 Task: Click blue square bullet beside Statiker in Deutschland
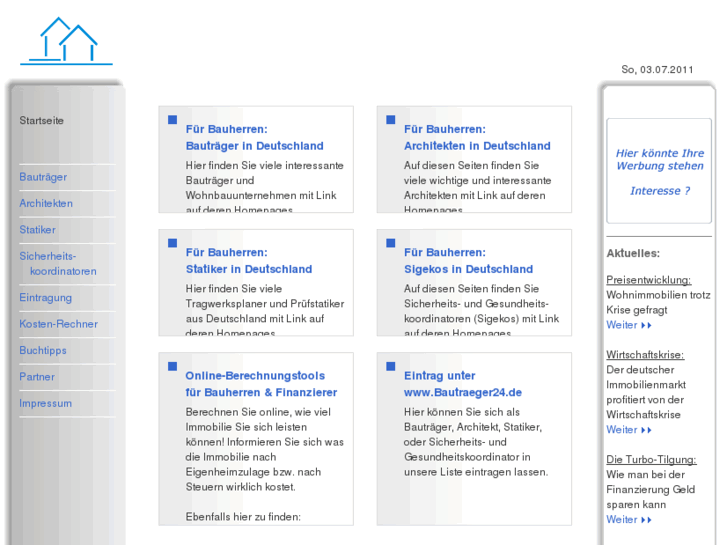tap(172, 243)
